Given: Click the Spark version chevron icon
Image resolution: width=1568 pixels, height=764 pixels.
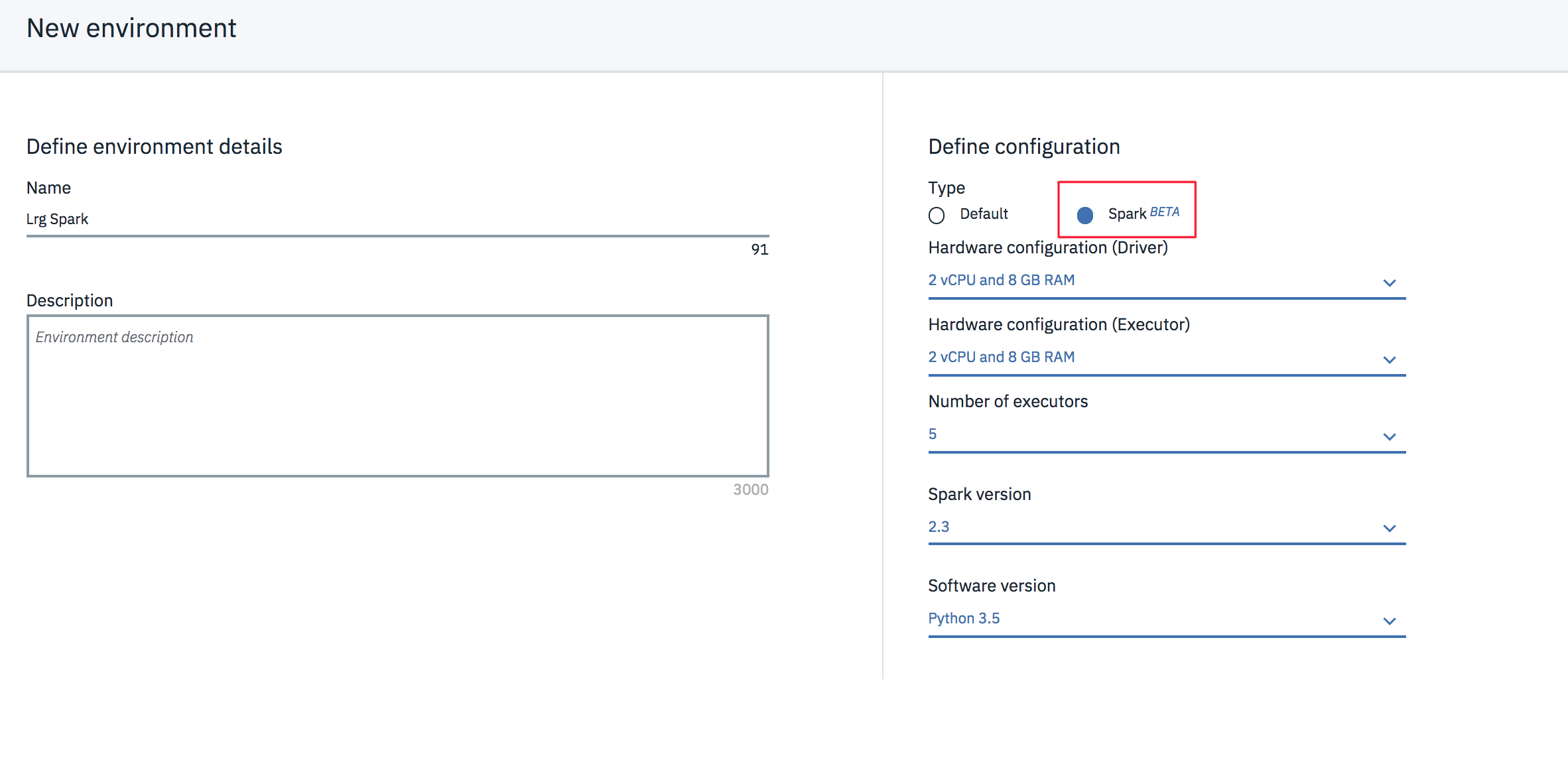Looking at the screenshot, I should coord(1390,529).
